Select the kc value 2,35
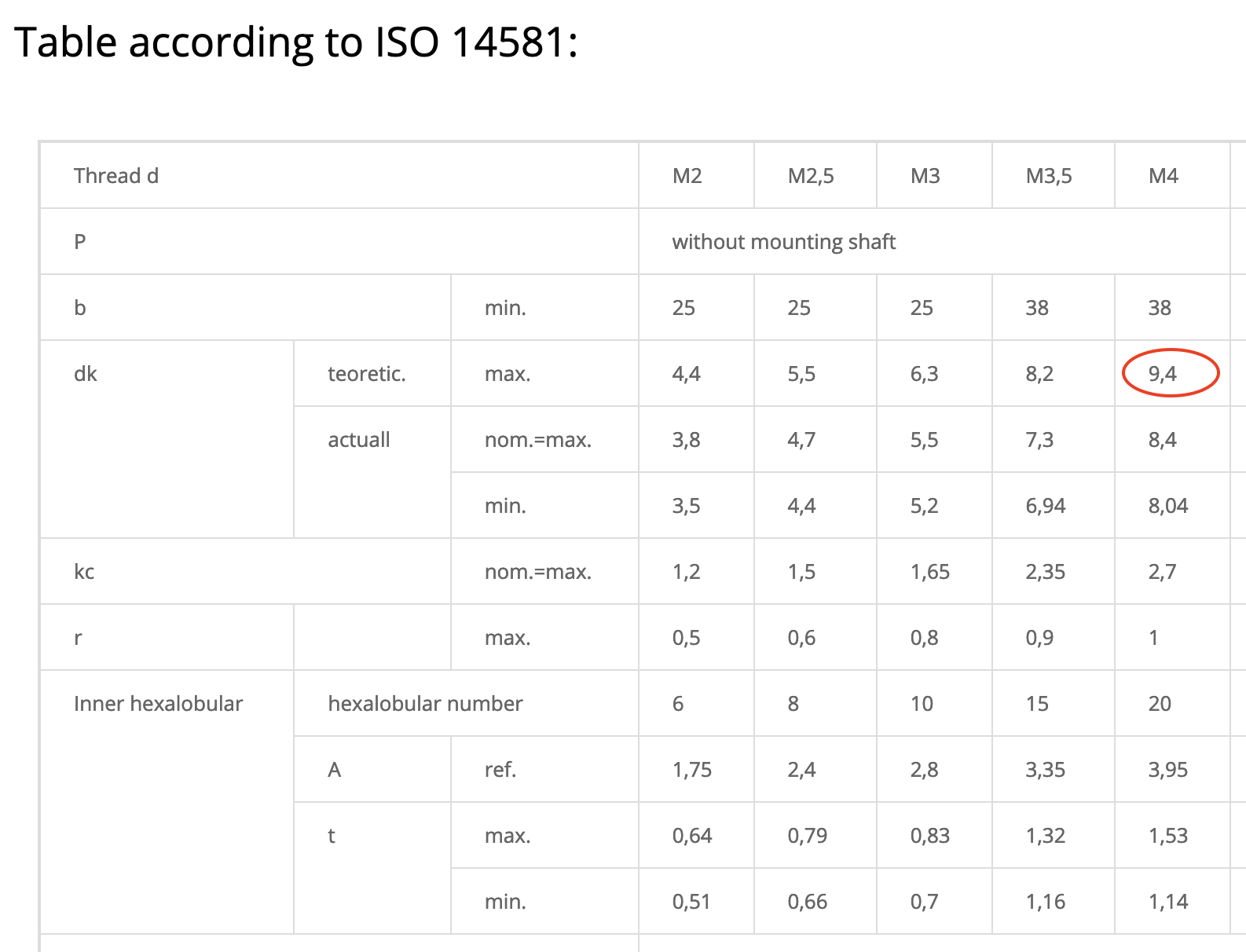Viewport: 1246px width, 952px height. pos(1046,572)
